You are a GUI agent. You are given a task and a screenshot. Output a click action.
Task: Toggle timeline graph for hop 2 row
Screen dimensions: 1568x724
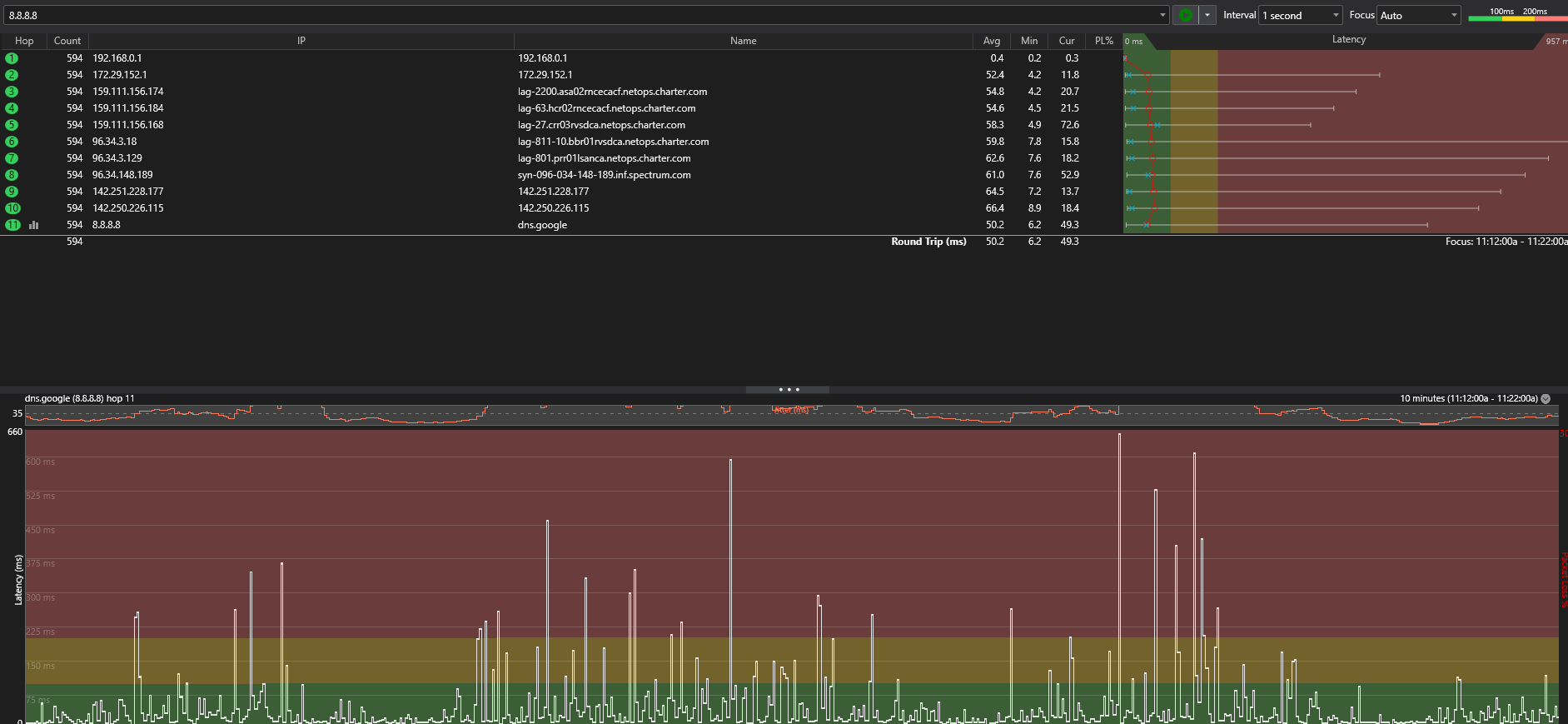pyautogui.click(x=34, y=75)
